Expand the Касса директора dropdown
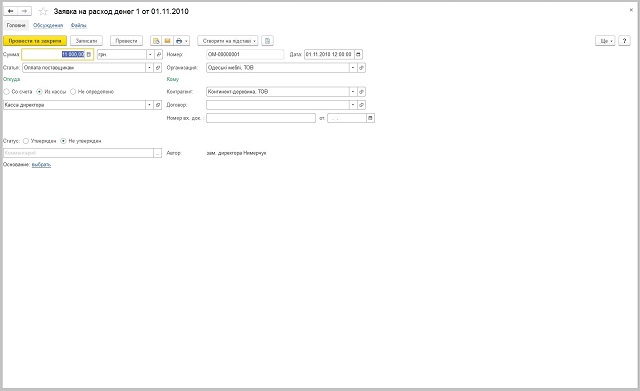640x391 pixels. click(x=149, y=105)
